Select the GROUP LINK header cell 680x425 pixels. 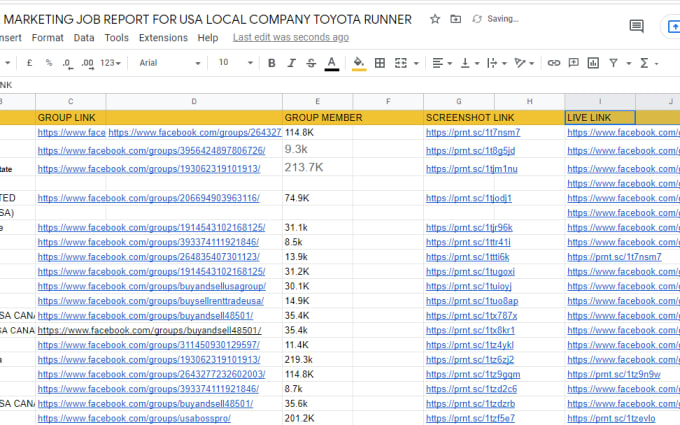71,118
